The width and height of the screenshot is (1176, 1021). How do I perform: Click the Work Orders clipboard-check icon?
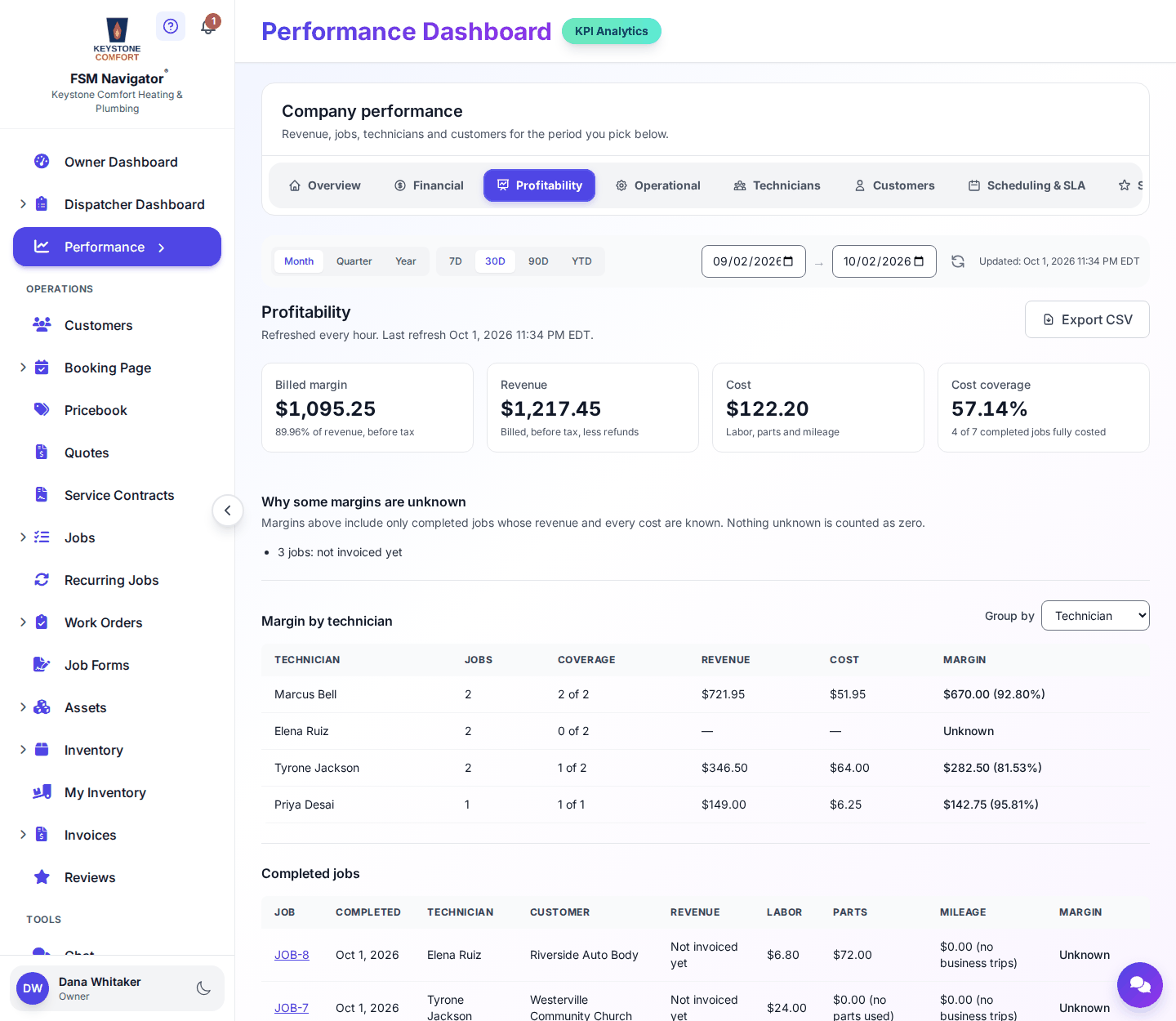[42, 622]
